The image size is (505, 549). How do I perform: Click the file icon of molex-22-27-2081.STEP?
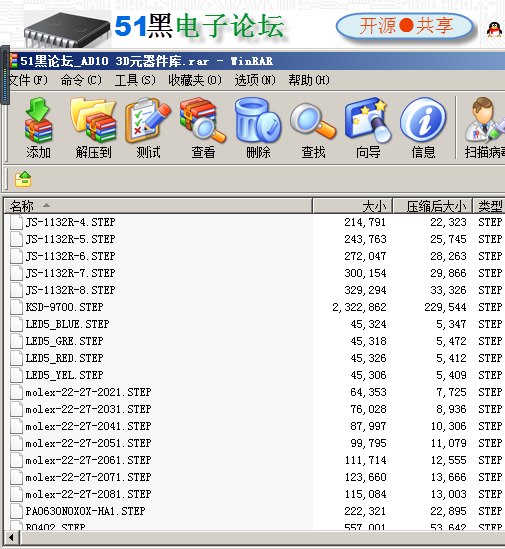click(x=16, y=494)
